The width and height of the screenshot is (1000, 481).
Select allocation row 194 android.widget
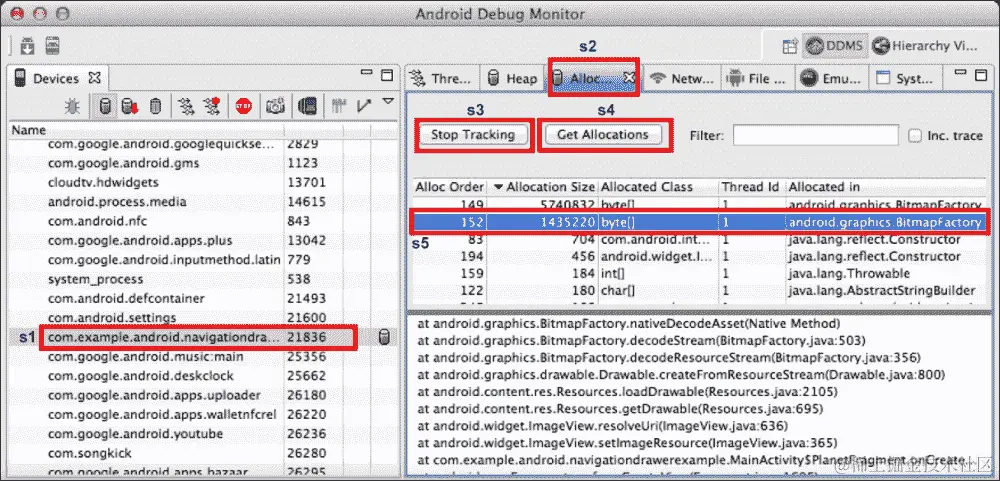point(698,256)
